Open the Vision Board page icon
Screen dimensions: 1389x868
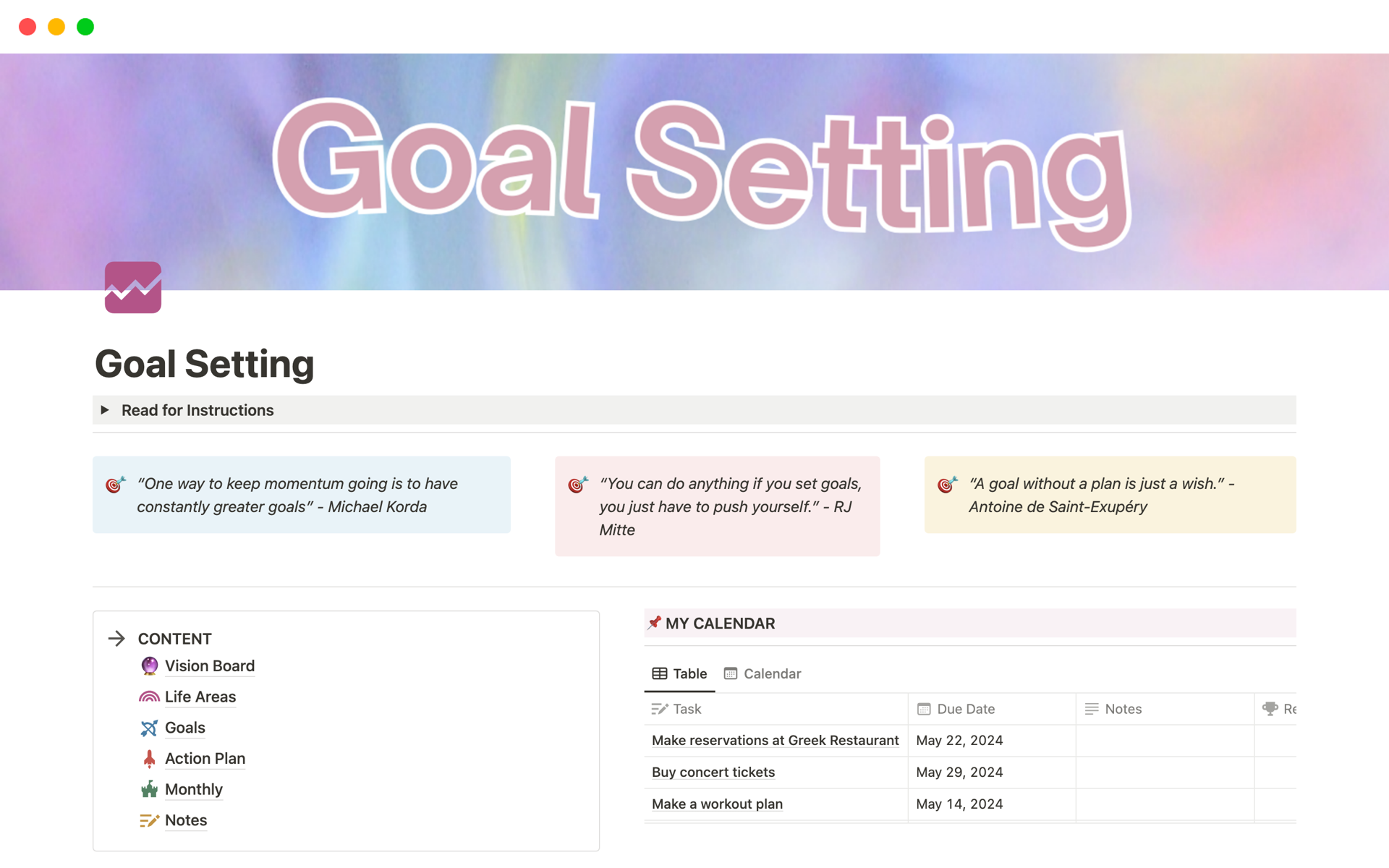pyautogui.click(x=149, y=665)
